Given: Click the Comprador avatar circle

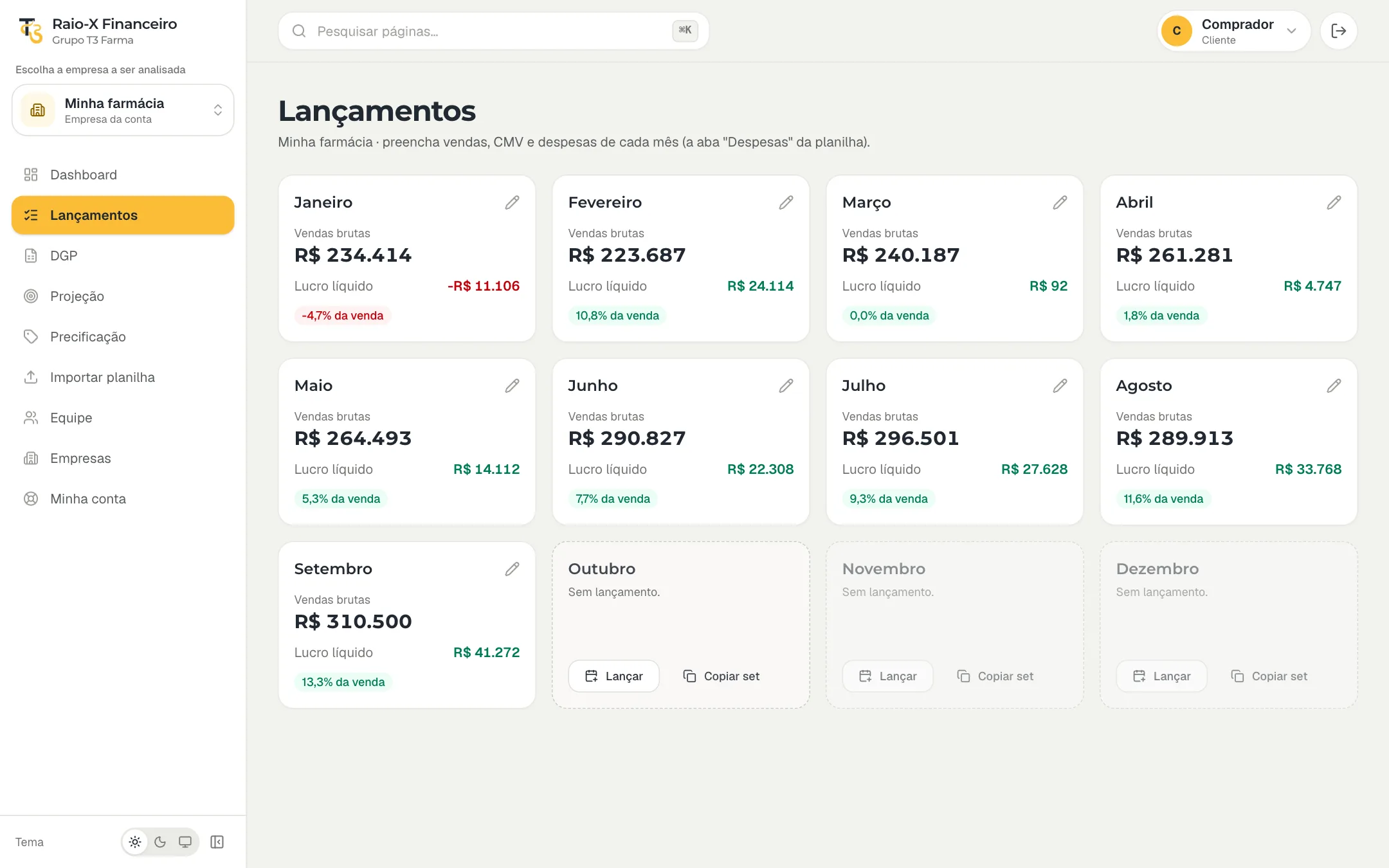Looking at the screenshot, I should pyautogui.click(x=1177, y=31).
